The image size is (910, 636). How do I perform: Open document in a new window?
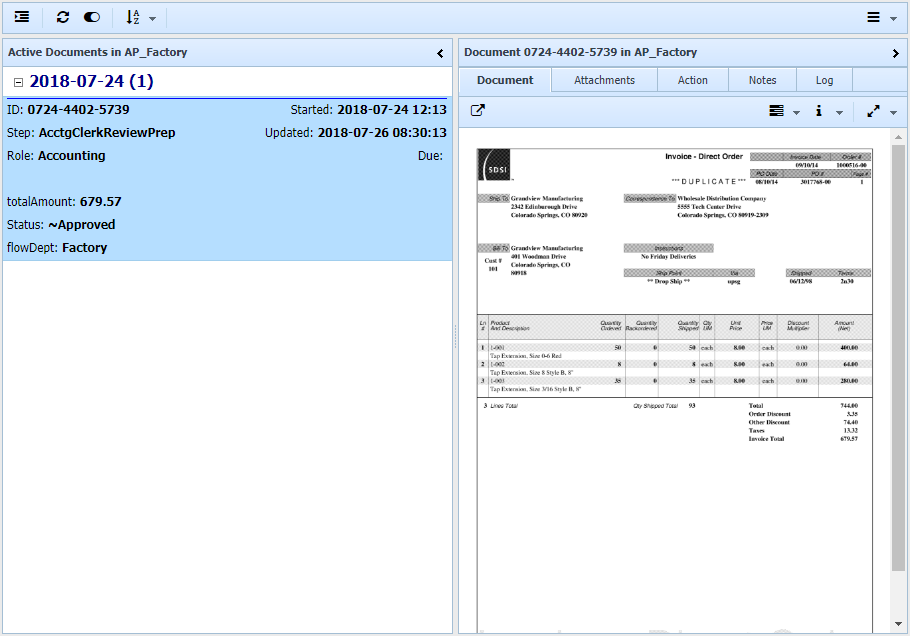tap(478, 111)
